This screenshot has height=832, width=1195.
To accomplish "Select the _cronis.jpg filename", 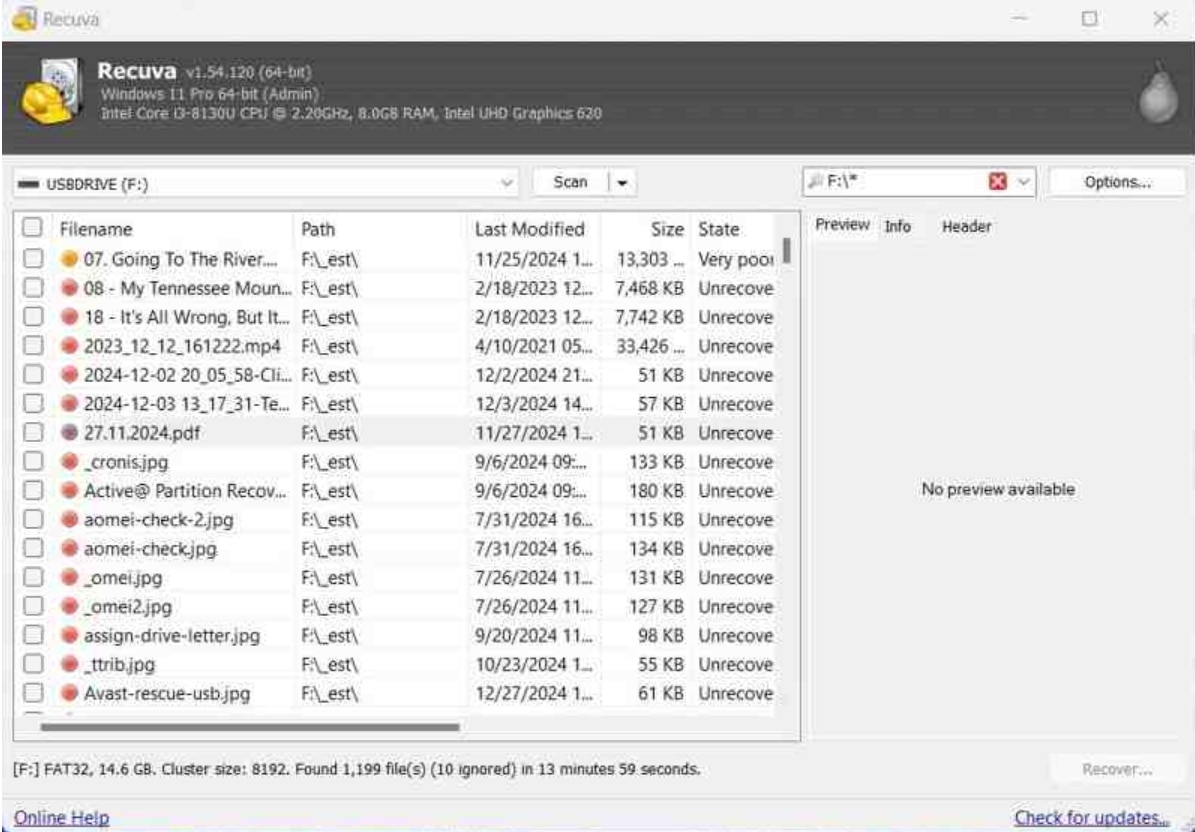I will 126,462.
